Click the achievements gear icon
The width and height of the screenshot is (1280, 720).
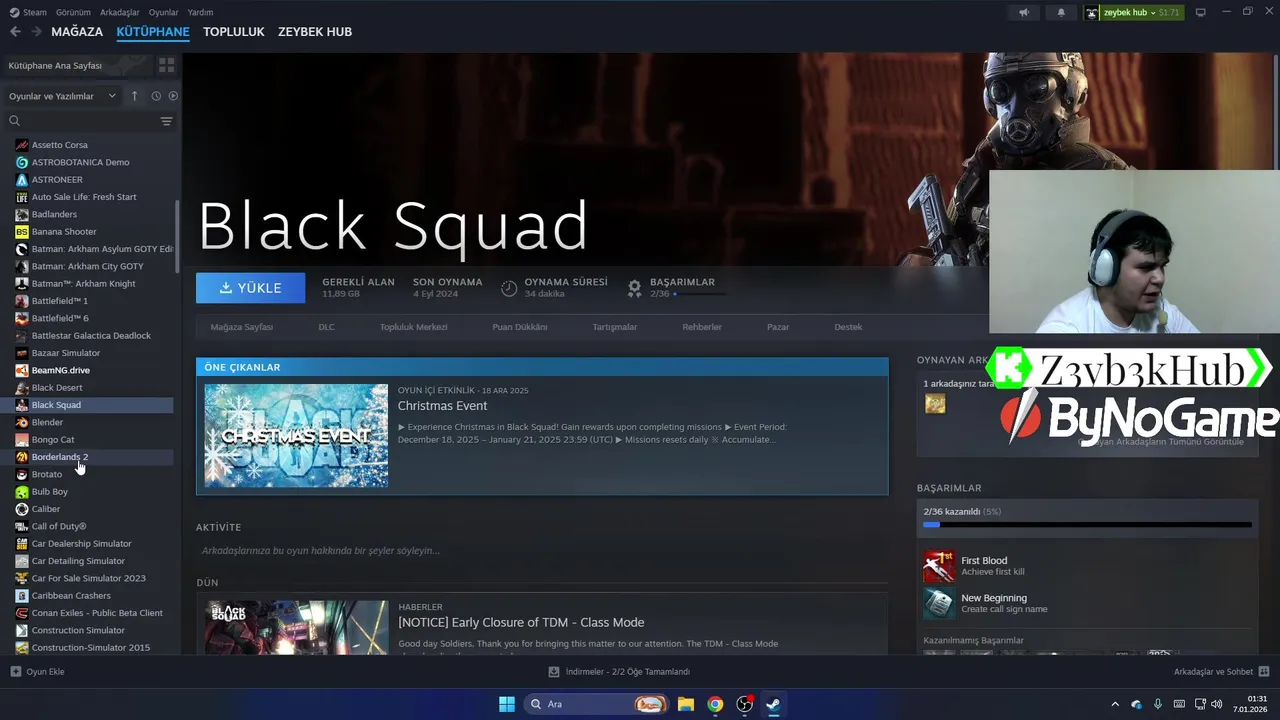(x=634, y=288)
